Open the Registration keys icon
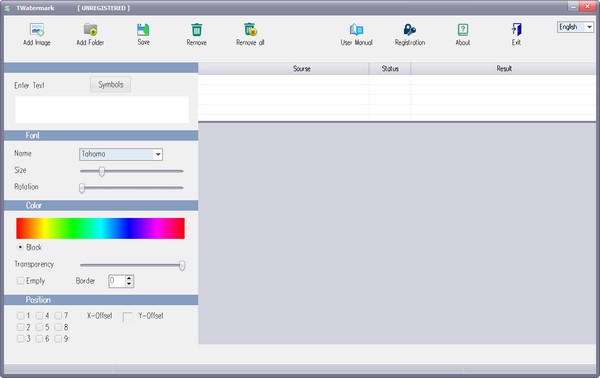Viewport: 600px width, 378px height. point(409,29)
